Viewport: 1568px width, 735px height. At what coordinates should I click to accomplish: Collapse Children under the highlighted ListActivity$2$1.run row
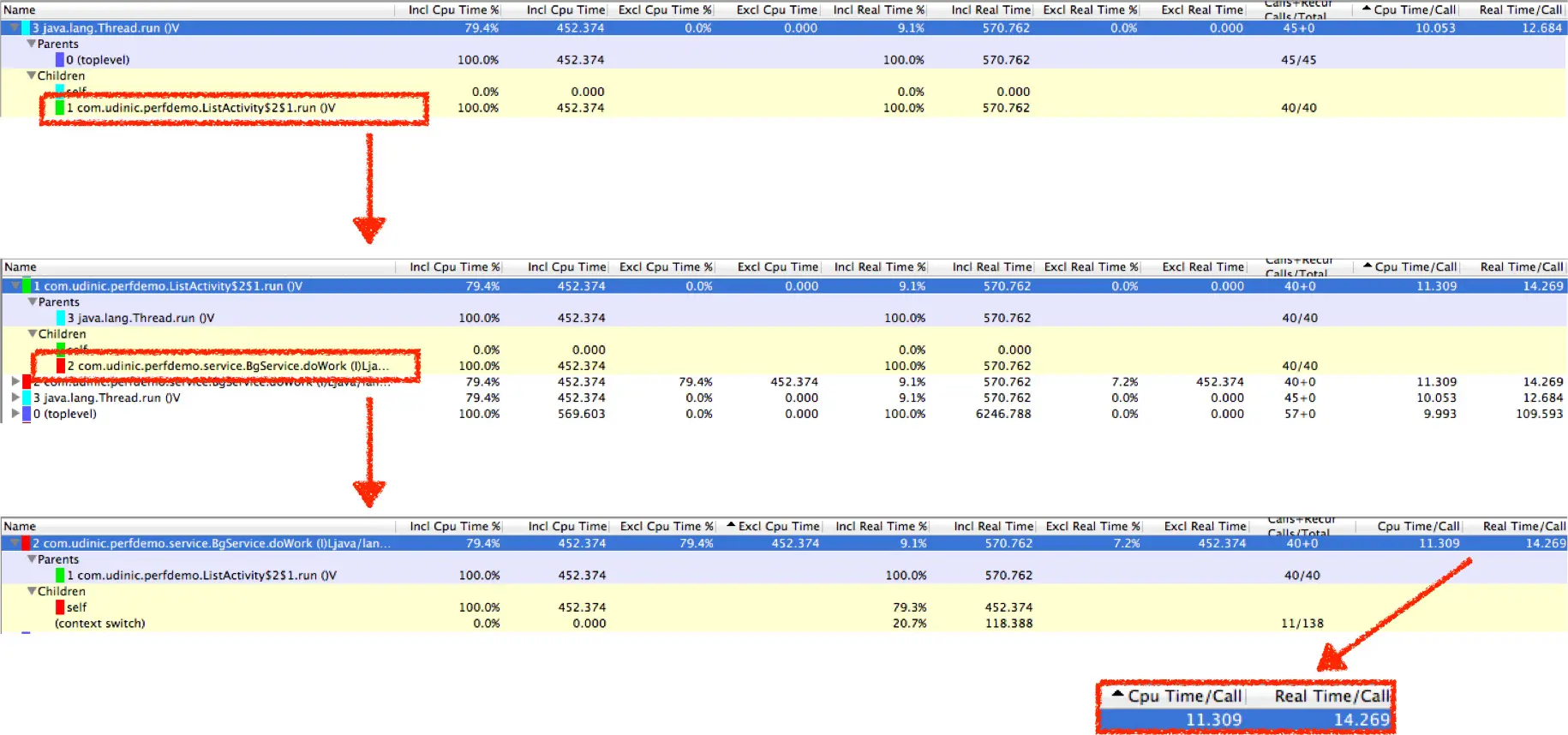tap(33, 334)
